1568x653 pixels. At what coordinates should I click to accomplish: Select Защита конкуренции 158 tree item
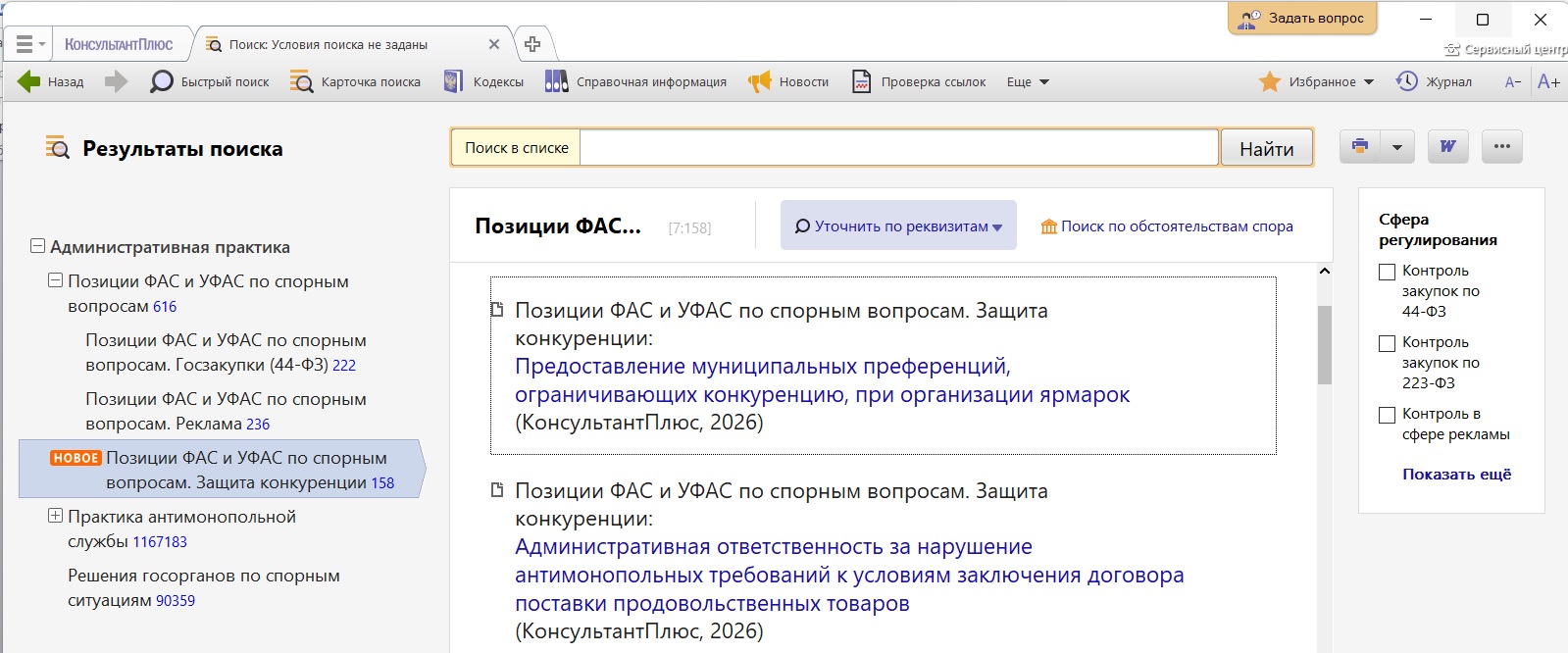[223, 470]
